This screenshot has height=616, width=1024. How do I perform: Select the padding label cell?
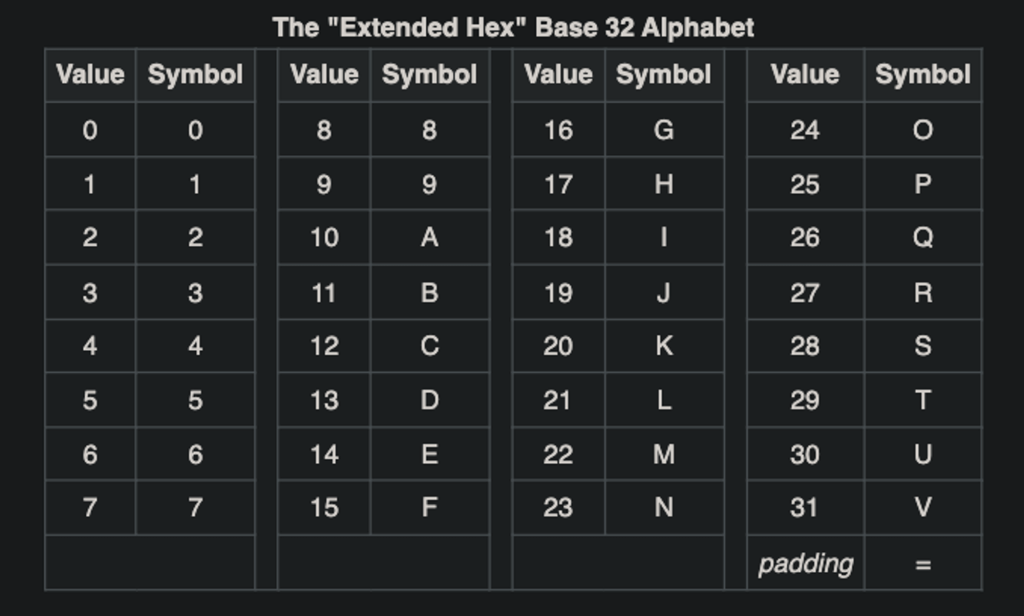click(x=805, y=564)
